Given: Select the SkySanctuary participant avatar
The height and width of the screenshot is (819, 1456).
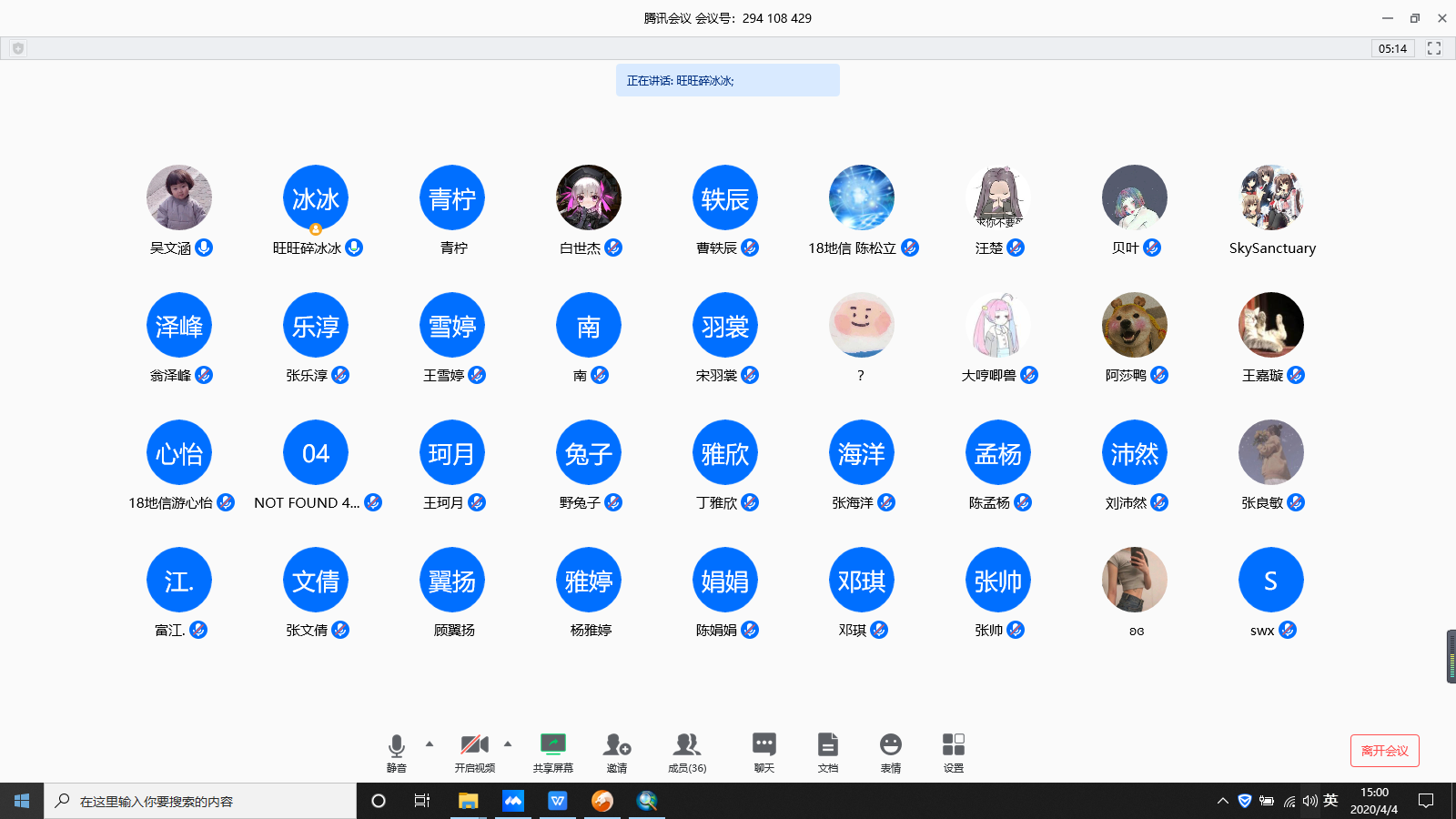Looking at the screenshot, I should [1271, 198].
